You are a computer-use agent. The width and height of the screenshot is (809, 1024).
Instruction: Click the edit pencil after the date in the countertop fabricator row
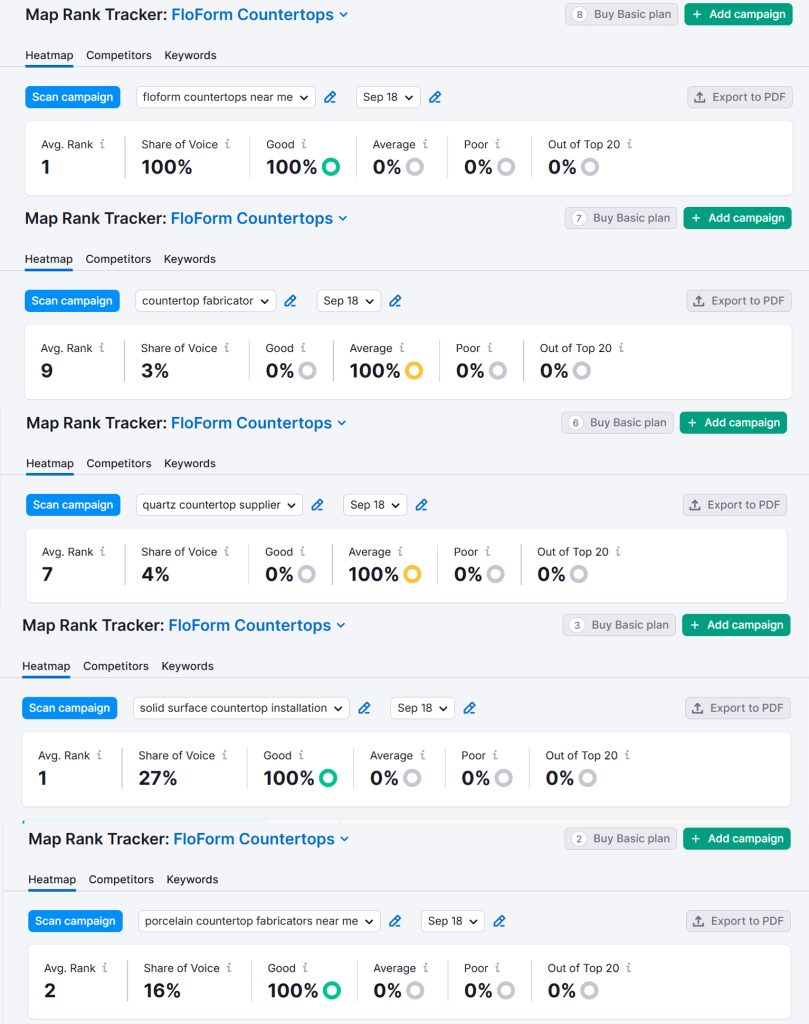click(396, 301)
